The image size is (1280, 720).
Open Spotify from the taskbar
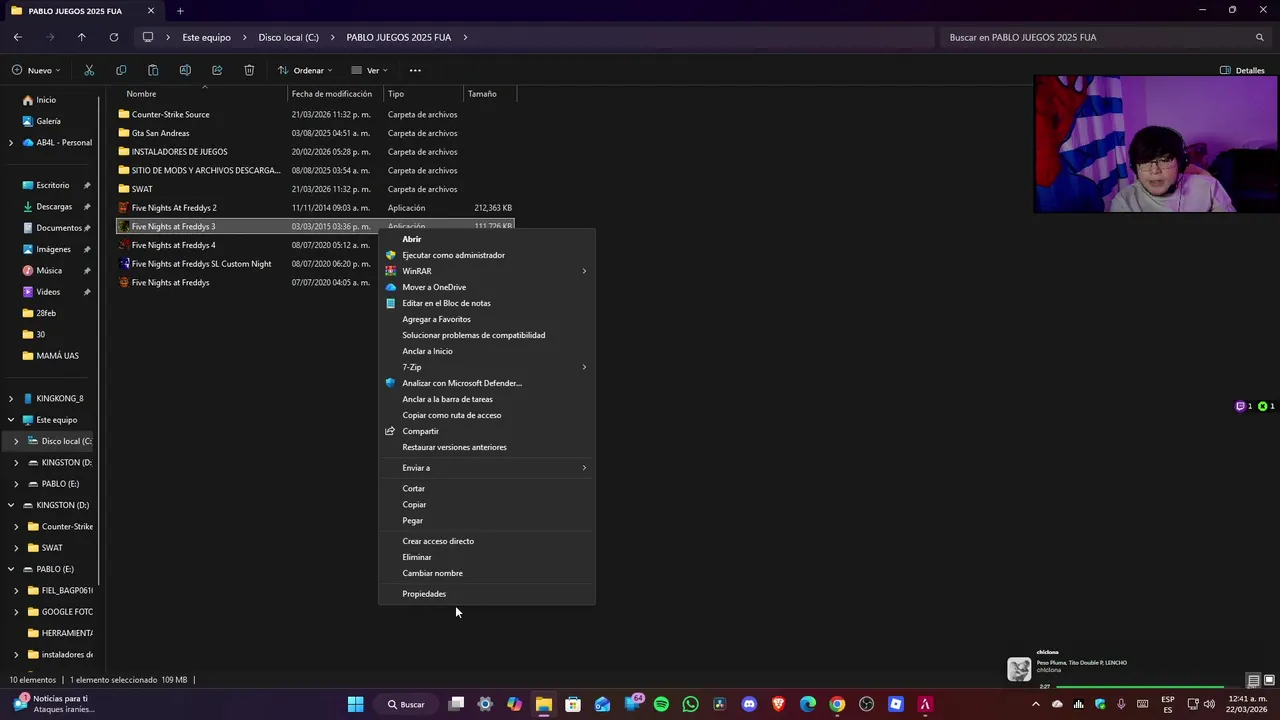pos(661,704)
